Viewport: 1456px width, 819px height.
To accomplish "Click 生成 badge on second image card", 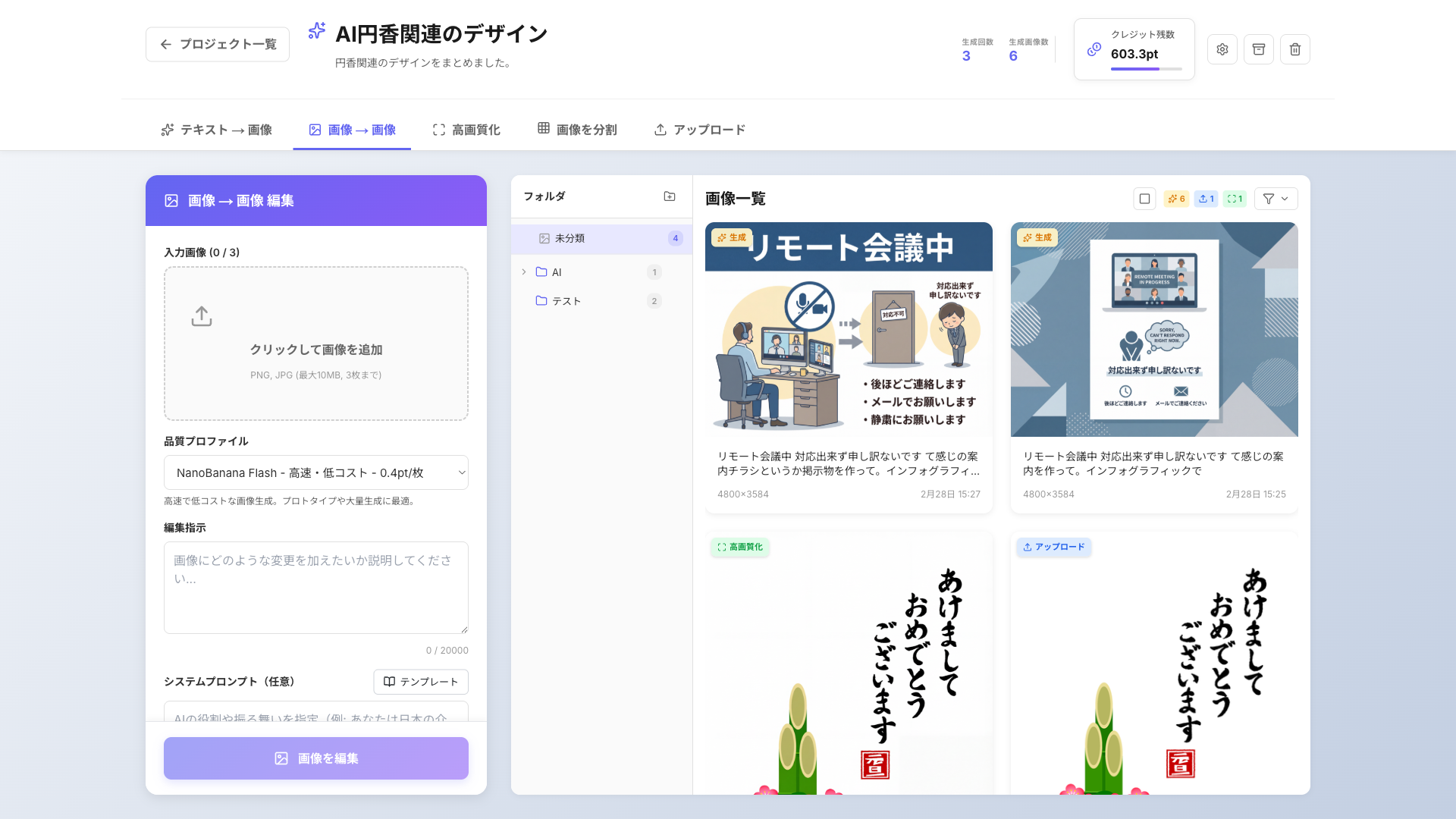I will point(1037,237).
